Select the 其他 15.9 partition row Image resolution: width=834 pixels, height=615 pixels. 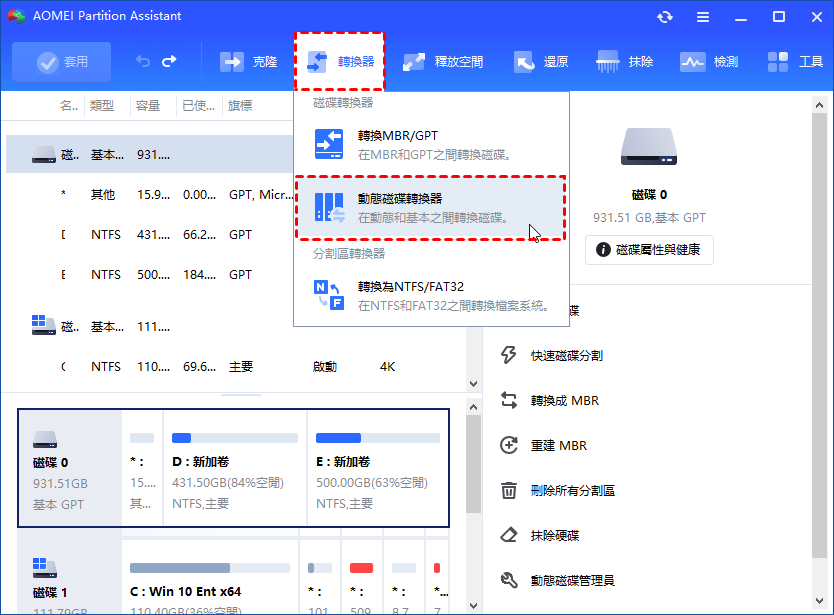coord(149,195)
